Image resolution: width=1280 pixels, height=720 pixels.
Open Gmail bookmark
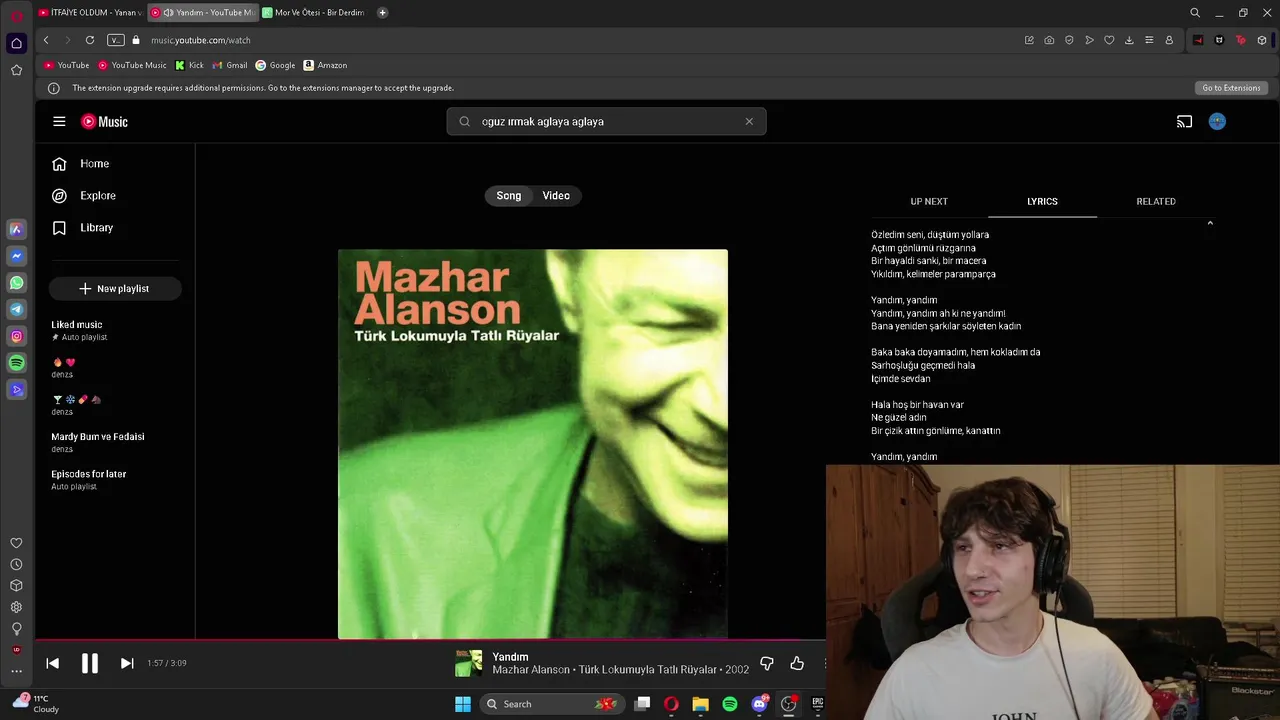coord(230,65)
